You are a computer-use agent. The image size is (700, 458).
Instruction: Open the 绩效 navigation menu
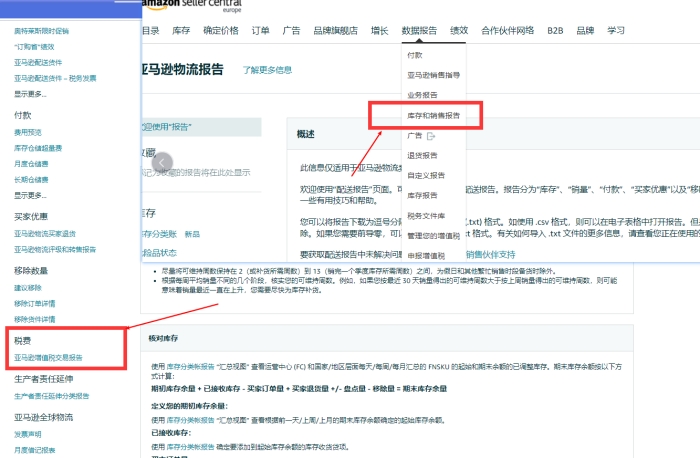click(459, 31)
